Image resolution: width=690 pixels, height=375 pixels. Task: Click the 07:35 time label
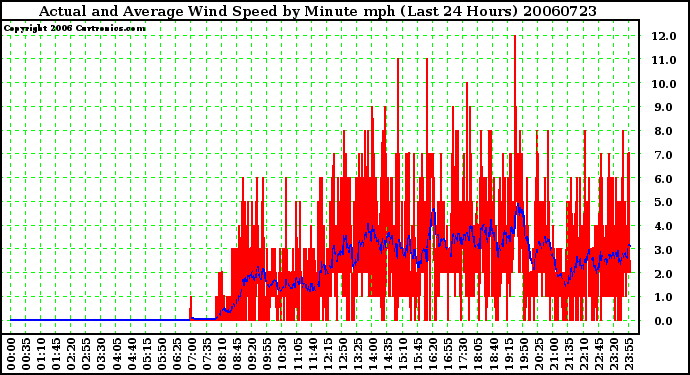click(206, 354)
